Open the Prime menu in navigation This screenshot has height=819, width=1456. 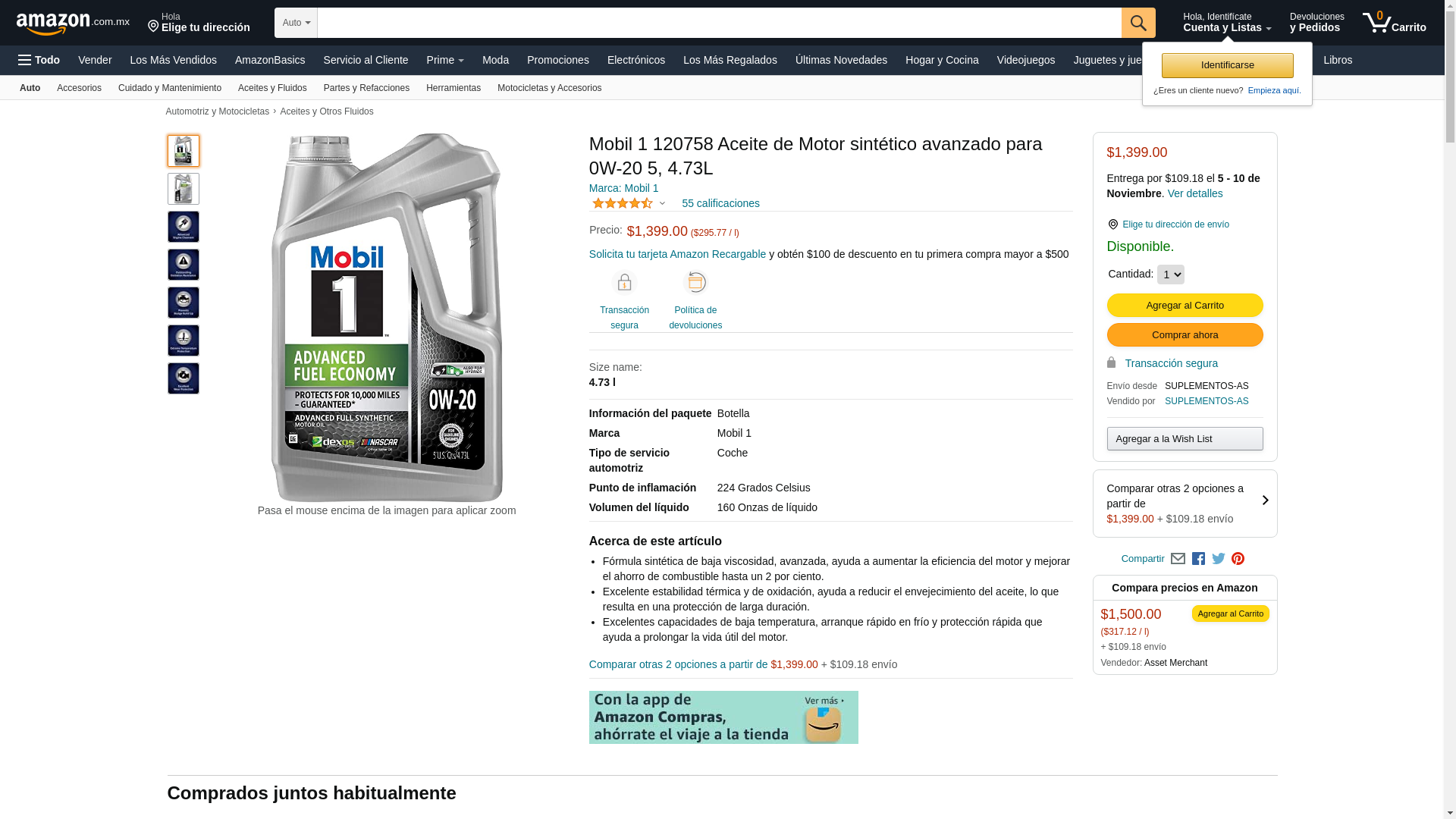coord(445,60)
